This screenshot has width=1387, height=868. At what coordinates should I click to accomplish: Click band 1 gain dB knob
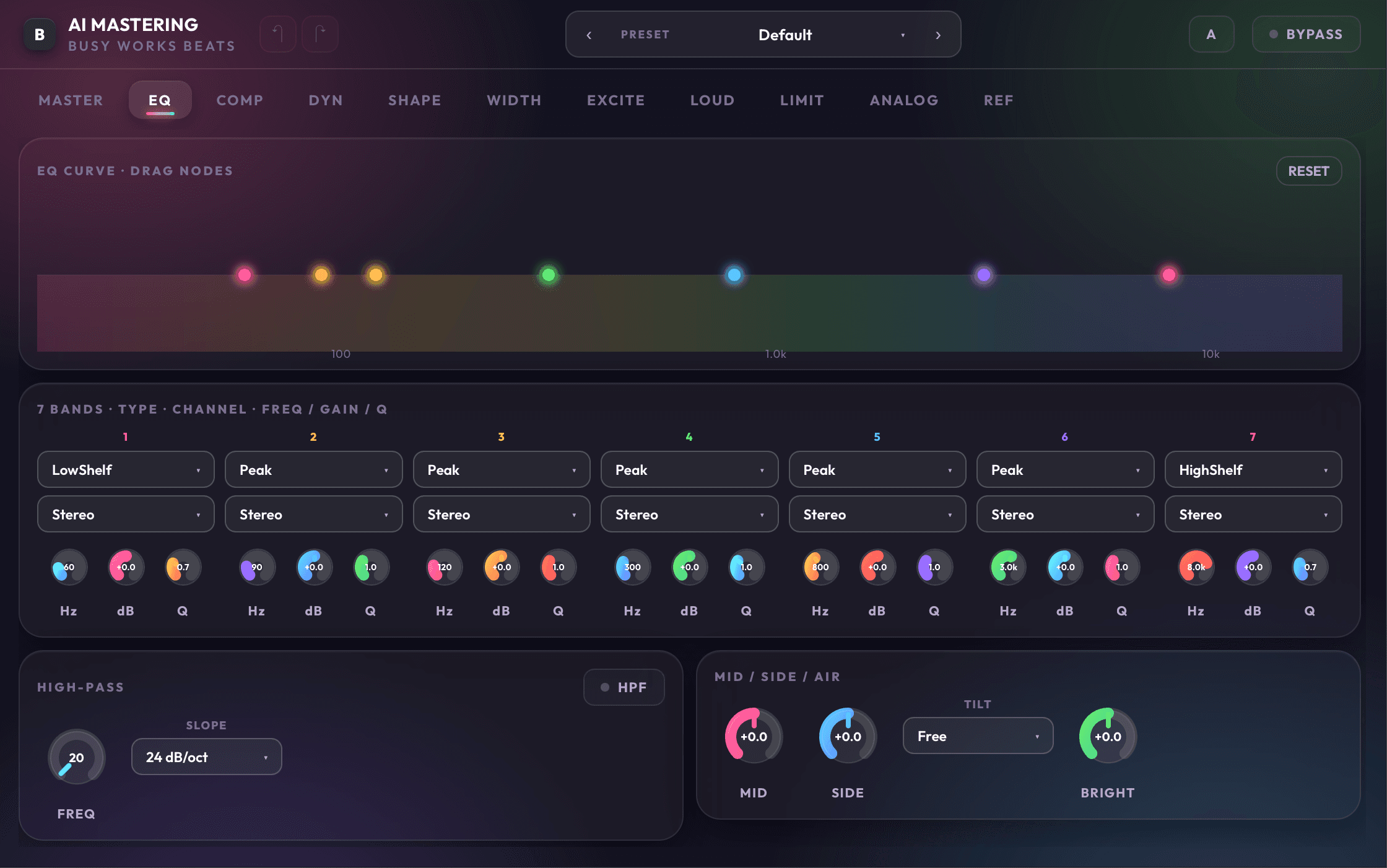[x=126, y=567]
